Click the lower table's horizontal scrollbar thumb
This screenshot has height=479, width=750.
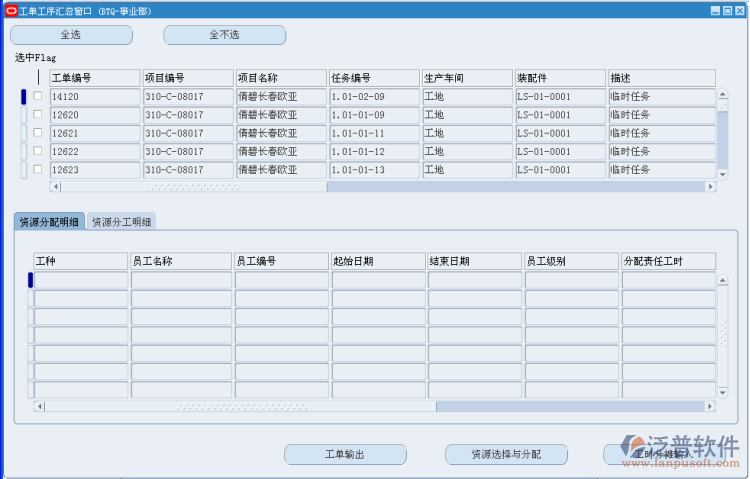240,406
